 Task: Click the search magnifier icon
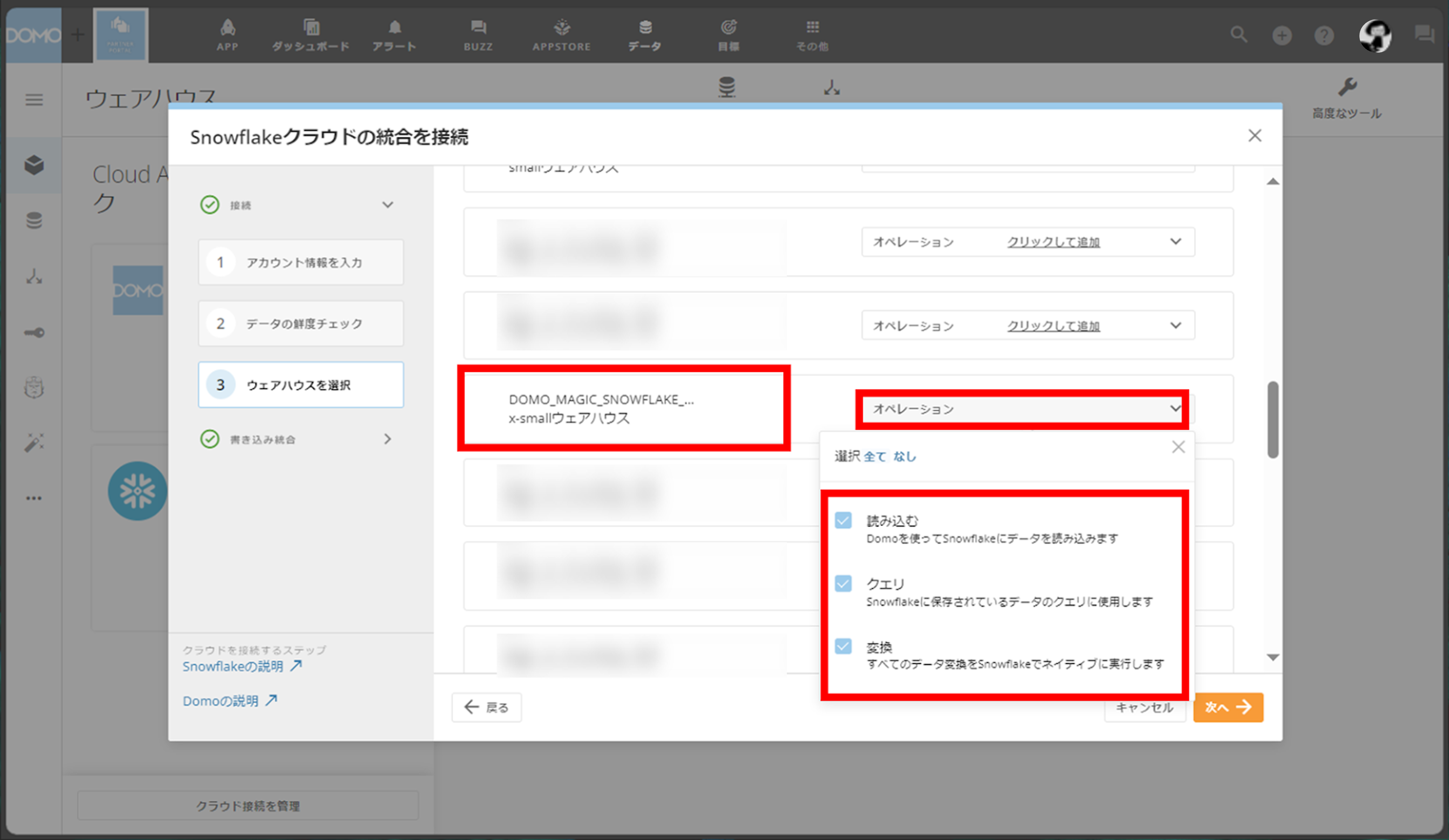1239,35
